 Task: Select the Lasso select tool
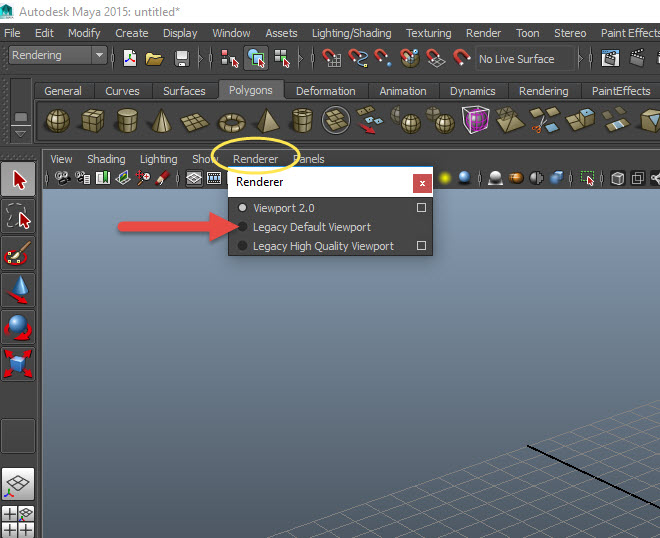pos(18,216)
